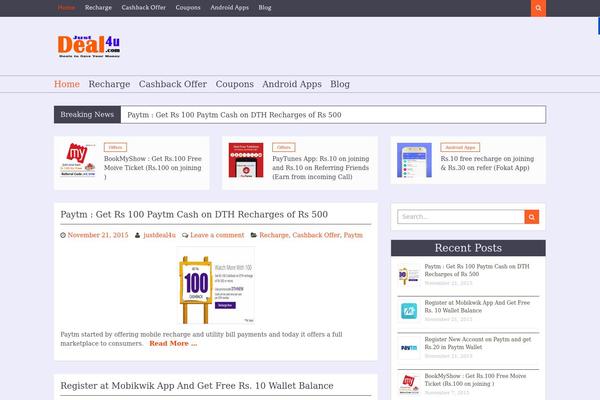Click the clock icon beside November 21, 2015
The width and height of the screenshot is (600, 400).
click(63, 235)
